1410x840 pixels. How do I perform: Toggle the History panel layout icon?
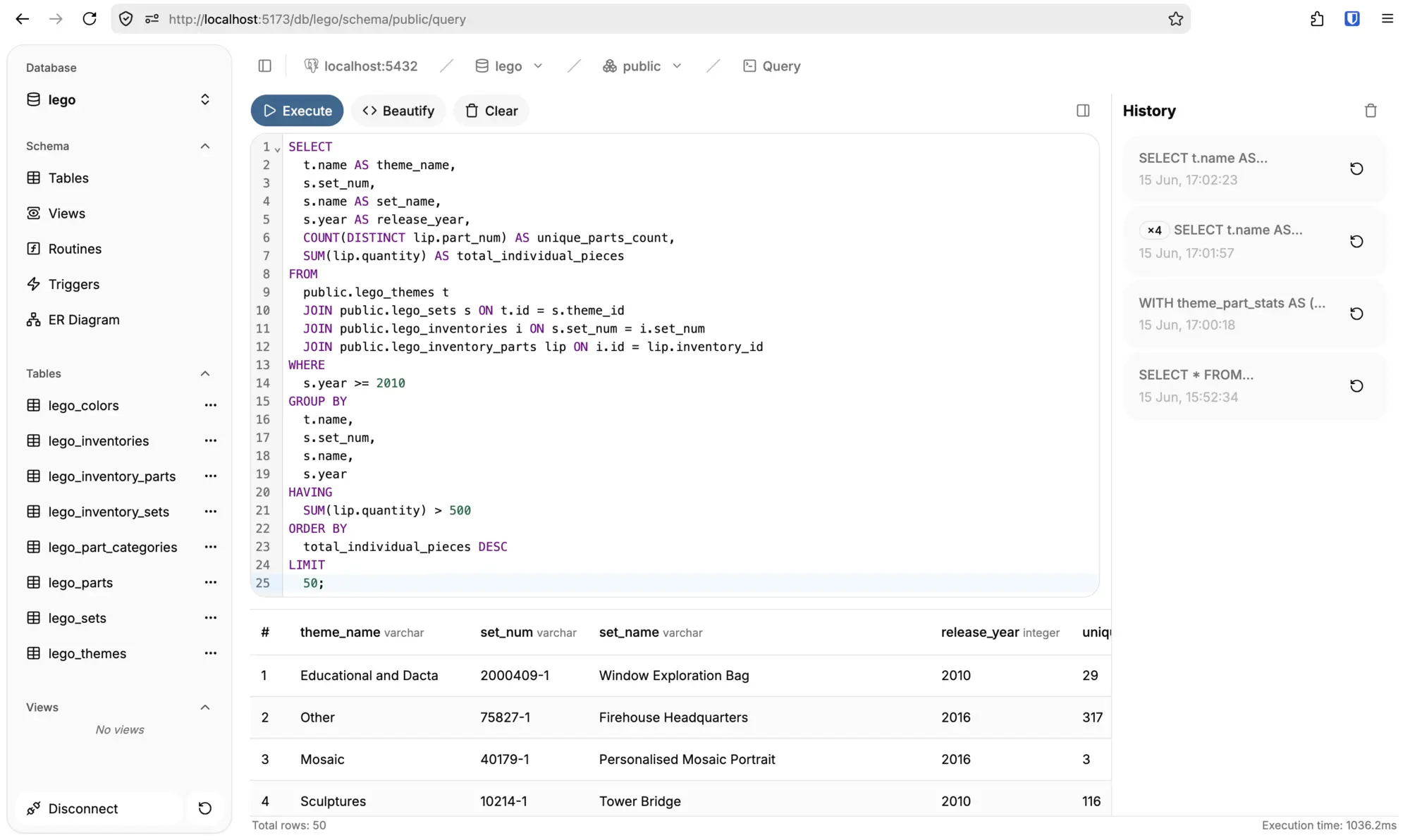pos(1083,111)
